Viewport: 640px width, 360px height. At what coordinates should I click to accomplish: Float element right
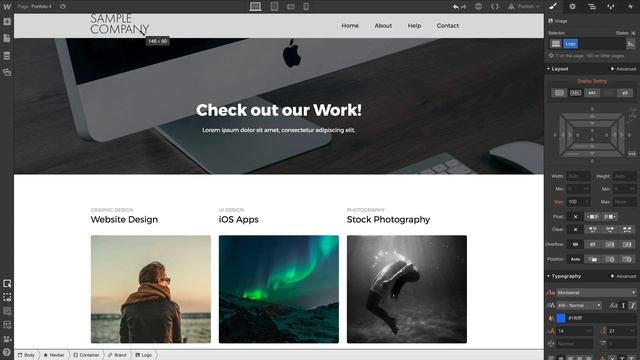[x=610, y=217]
